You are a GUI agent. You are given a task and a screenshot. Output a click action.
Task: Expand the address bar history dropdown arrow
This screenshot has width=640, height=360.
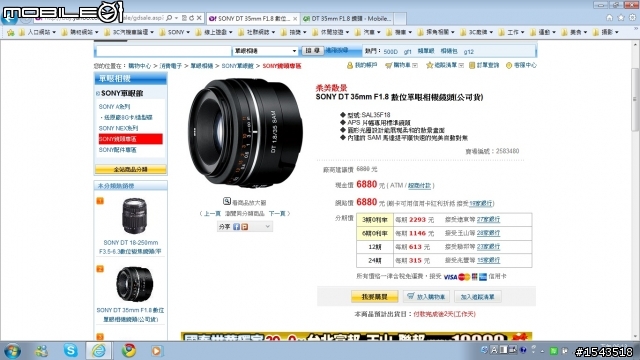click(x=176, y=18)
